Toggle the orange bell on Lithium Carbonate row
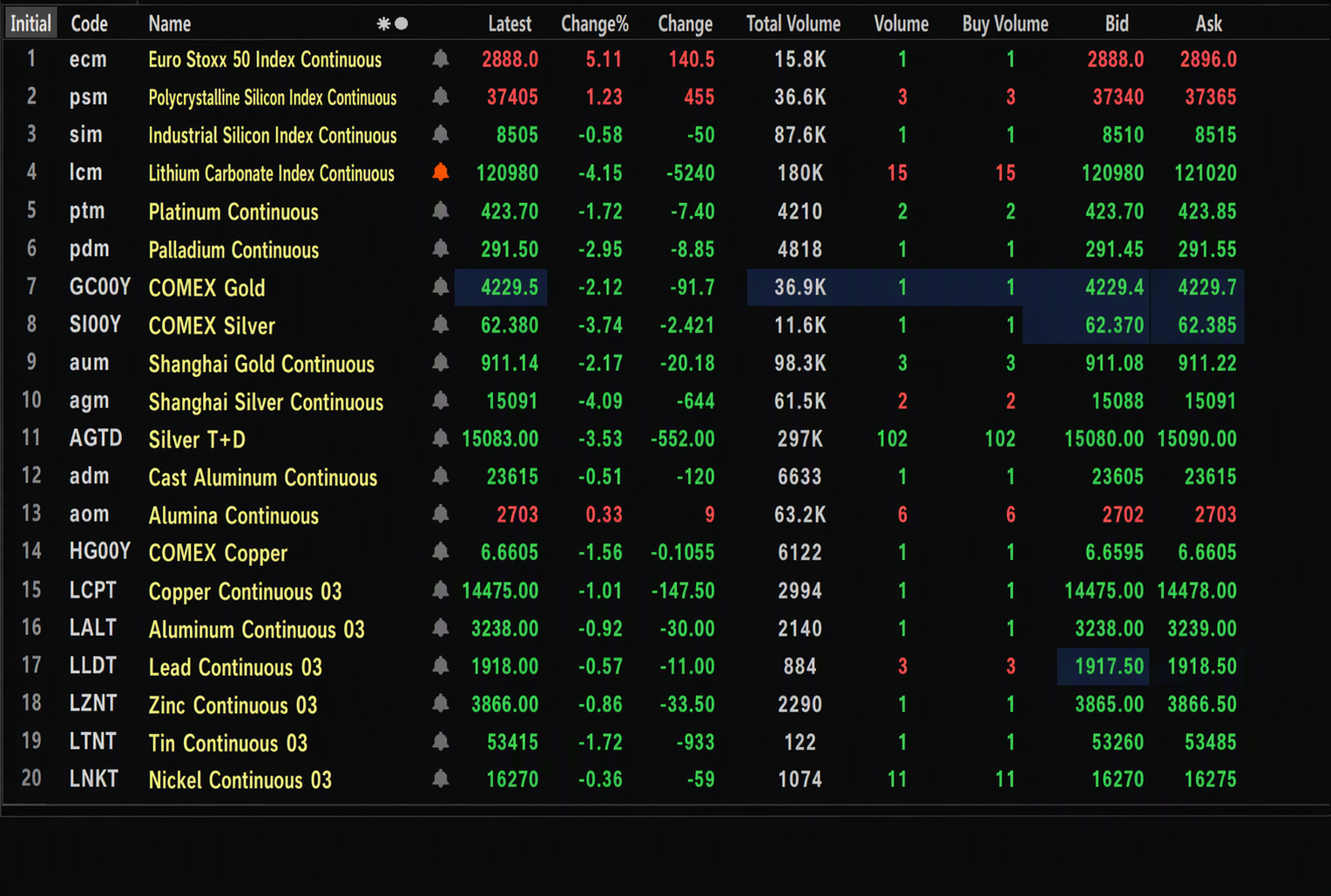 coord(441,172)
